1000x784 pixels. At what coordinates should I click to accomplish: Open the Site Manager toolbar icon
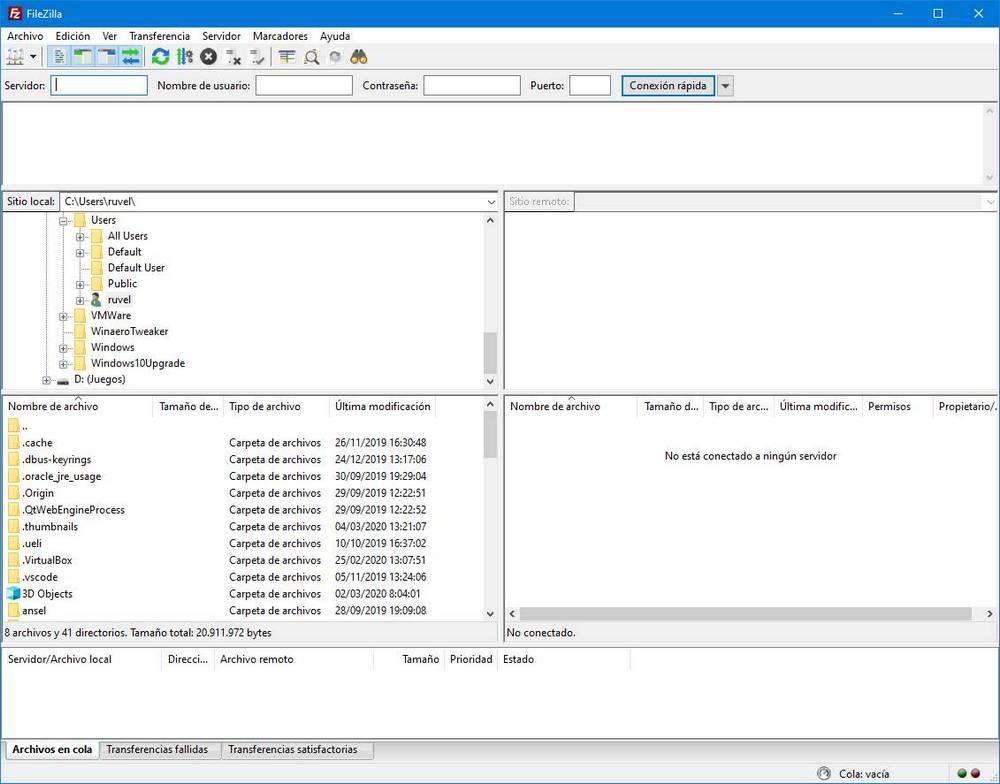(x=15, y=57)
